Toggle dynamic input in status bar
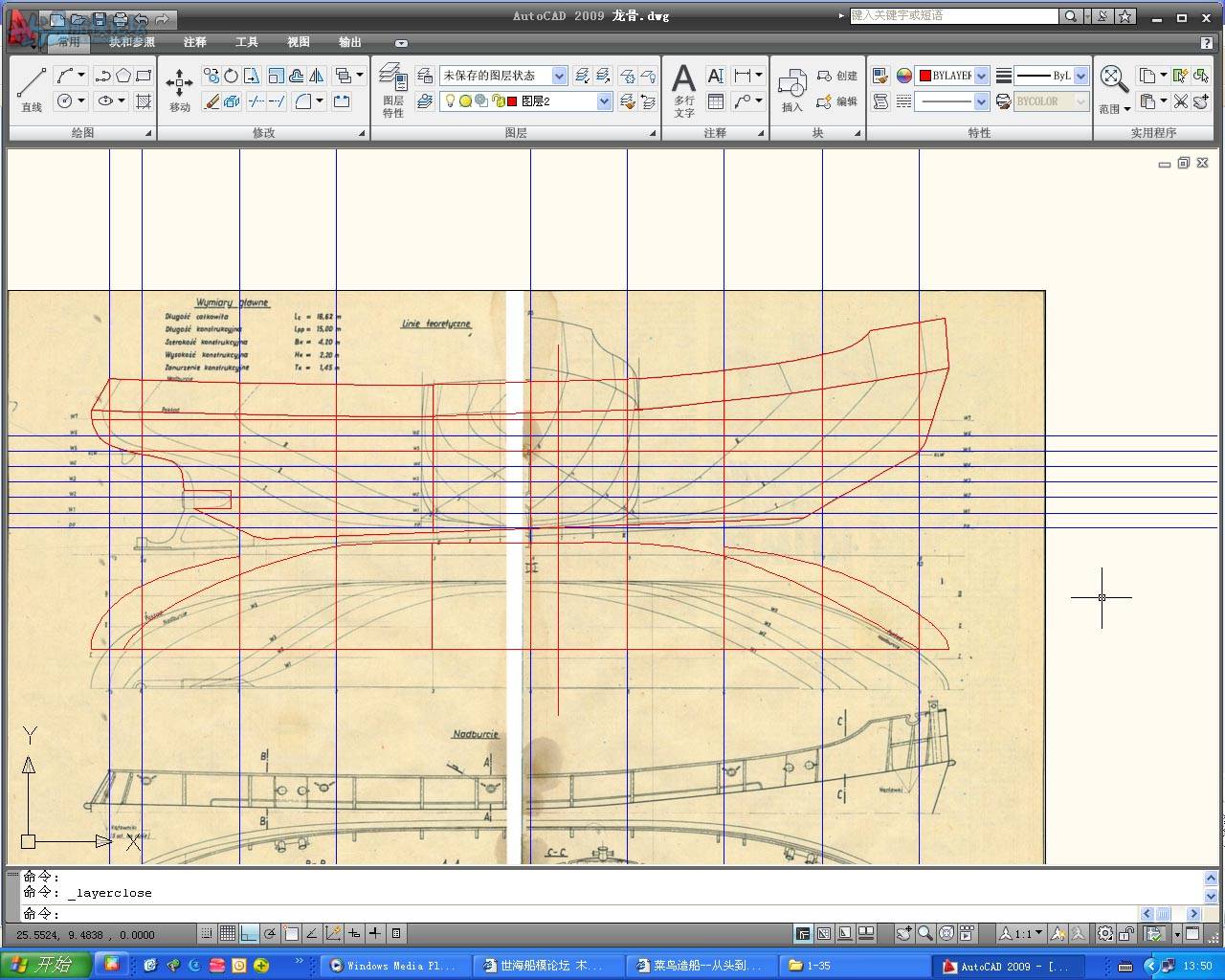 coord(354,933)
